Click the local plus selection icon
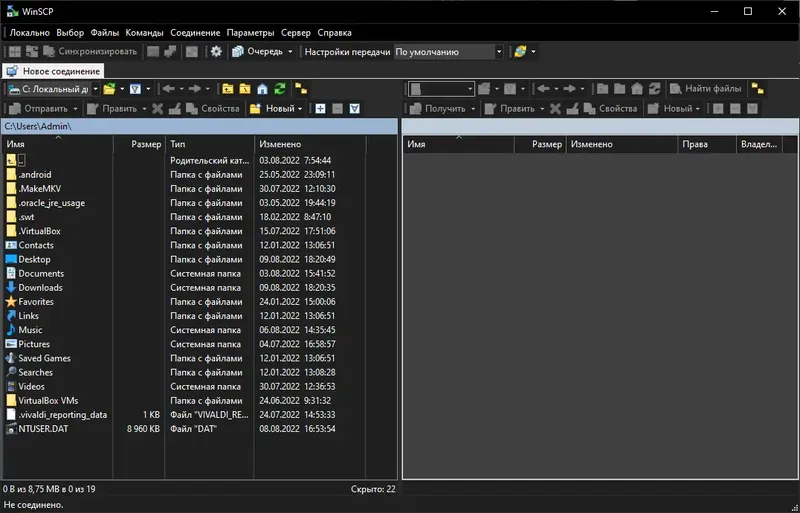This screenshot has width=800, height=513. [320, 109]
